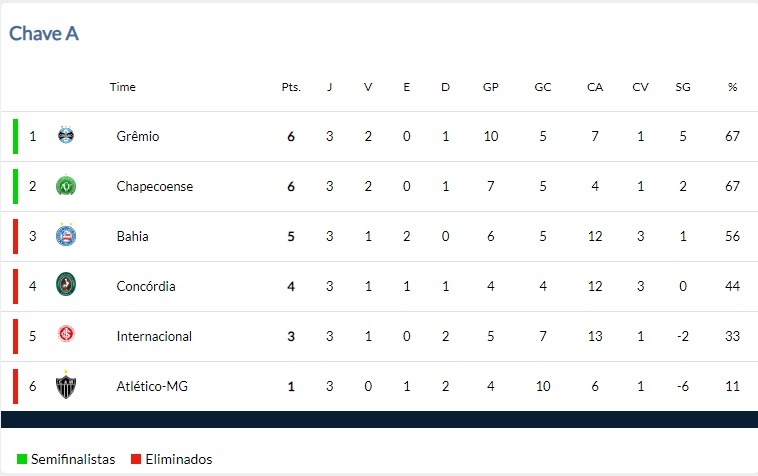Select the Bahia team name
Screen dimensions: 758x476
(x=132, y=236)
